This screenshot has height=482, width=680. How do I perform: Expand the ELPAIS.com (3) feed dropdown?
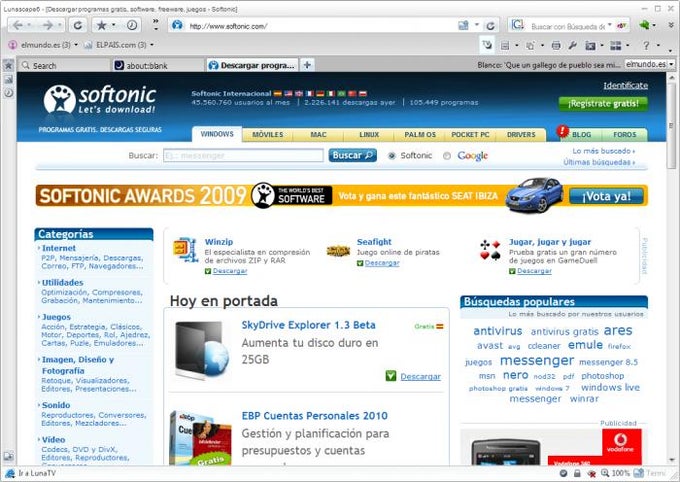[152, 45]
